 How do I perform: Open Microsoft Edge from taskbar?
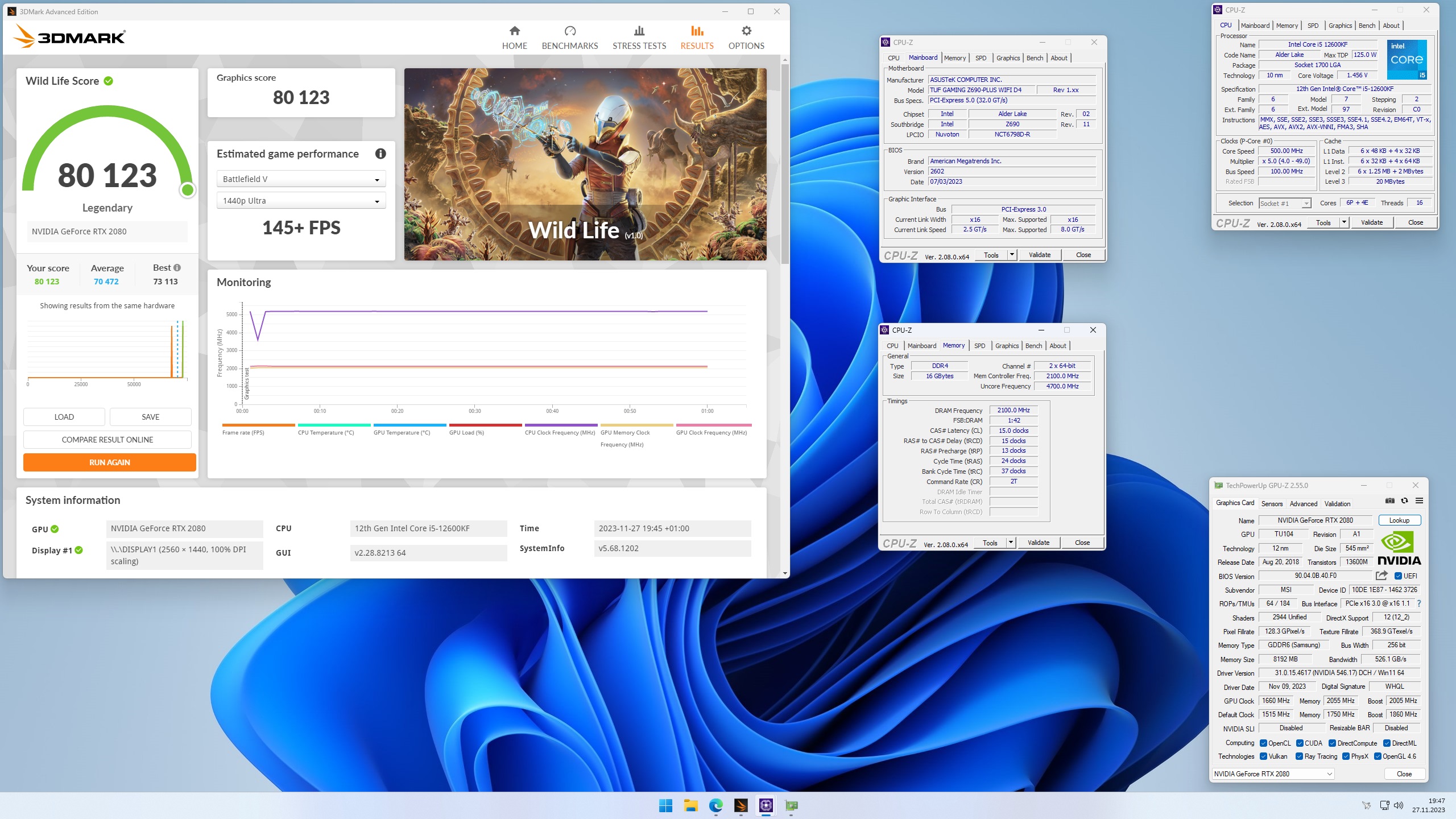tap(715, 805)
